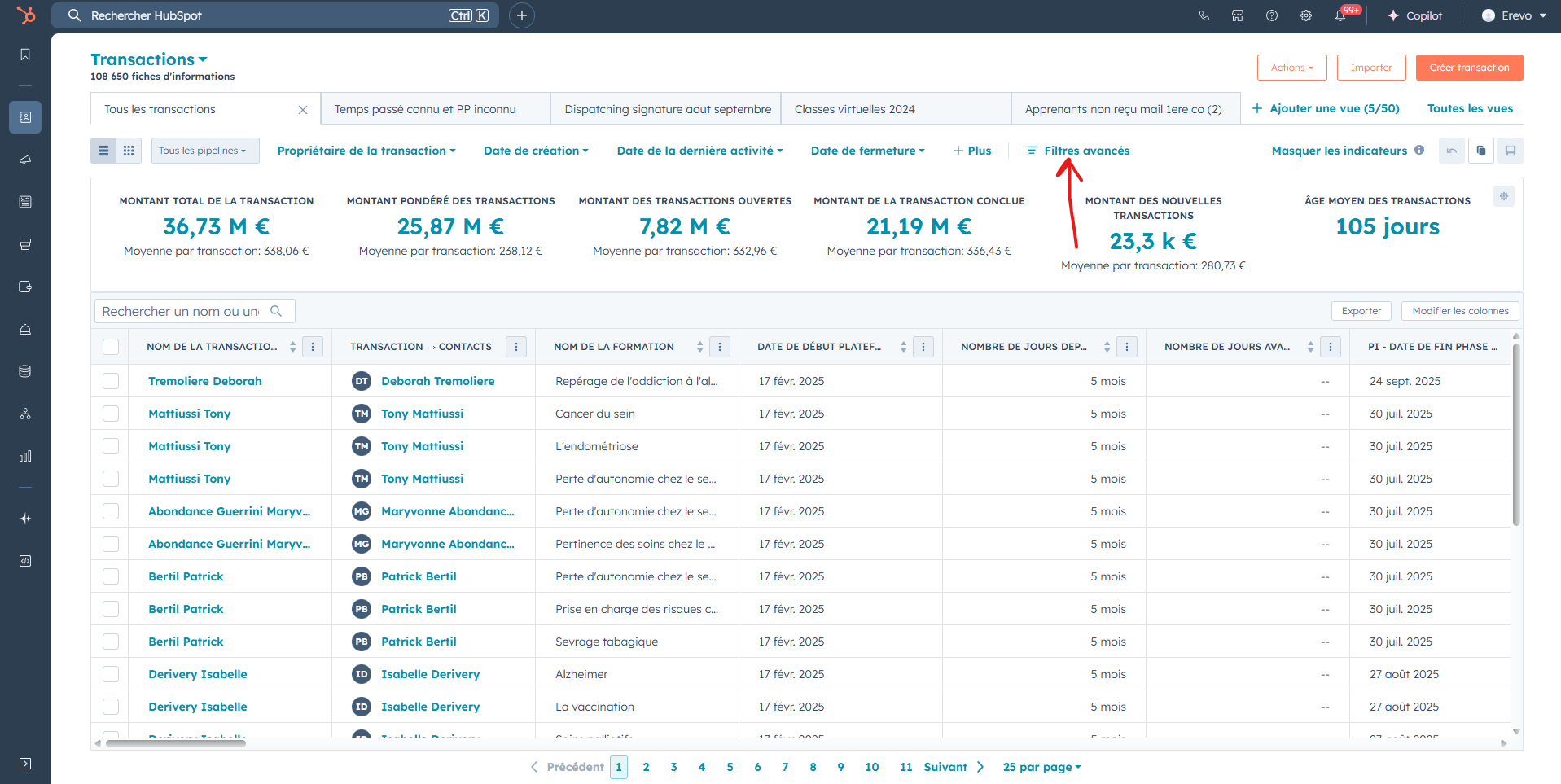This screenshot has height=784, width=1561.
Task: Open the settings gear in top bar
Action: (1306, 15)
